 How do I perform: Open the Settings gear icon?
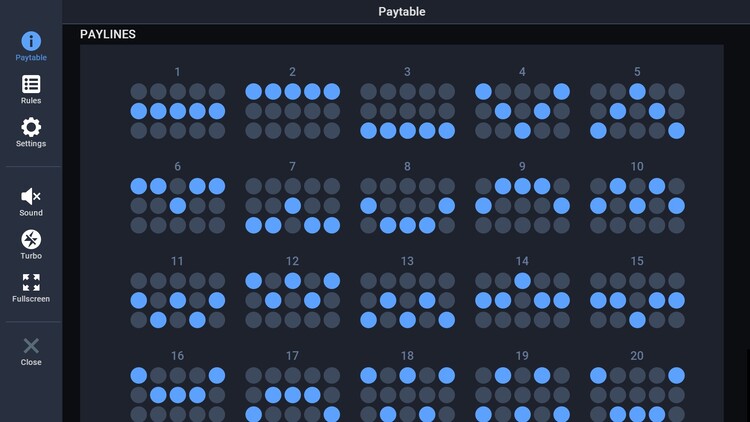pyautogui.click(x=31, y=128)
